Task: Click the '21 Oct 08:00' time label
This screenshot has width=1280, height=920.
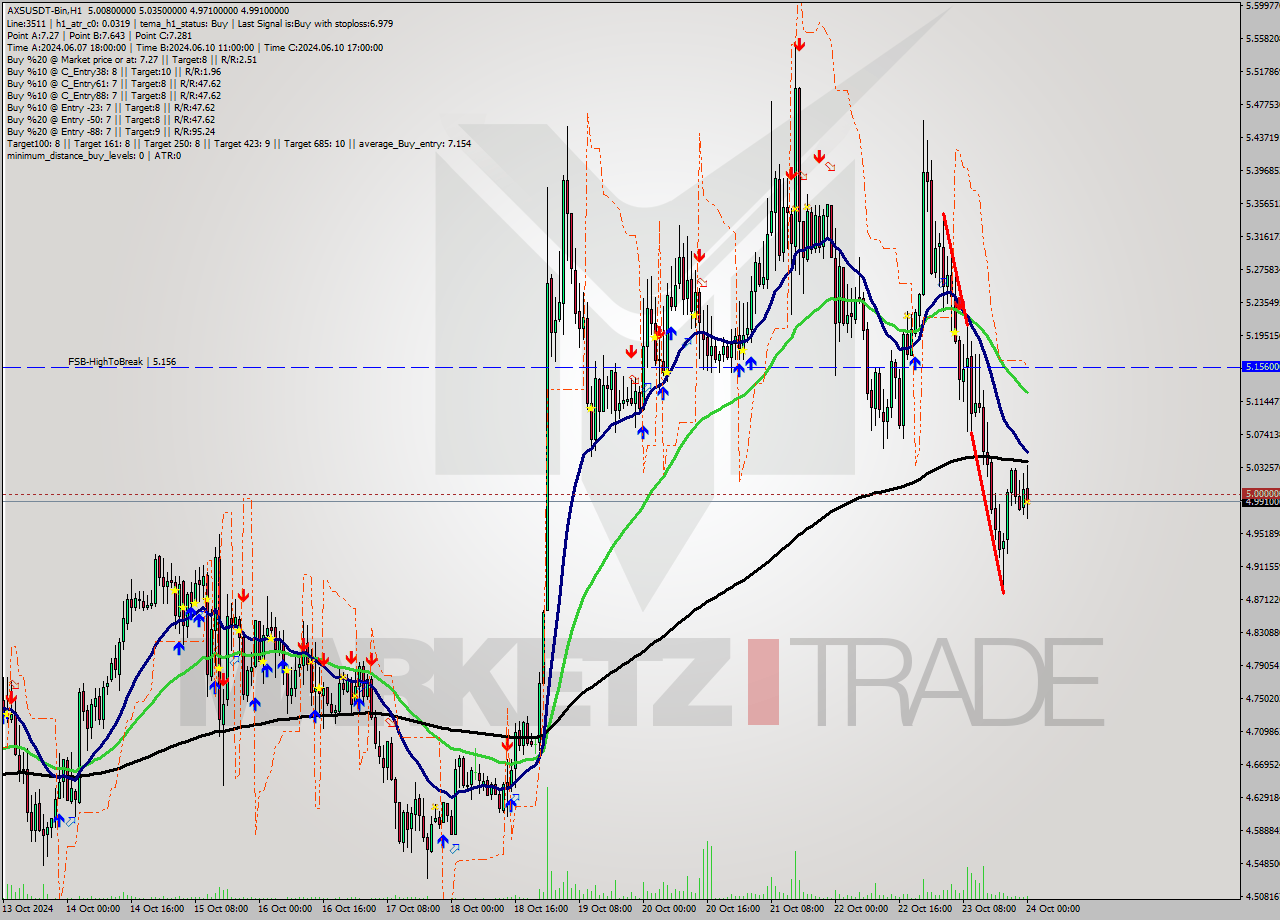Action: [797, 909]
